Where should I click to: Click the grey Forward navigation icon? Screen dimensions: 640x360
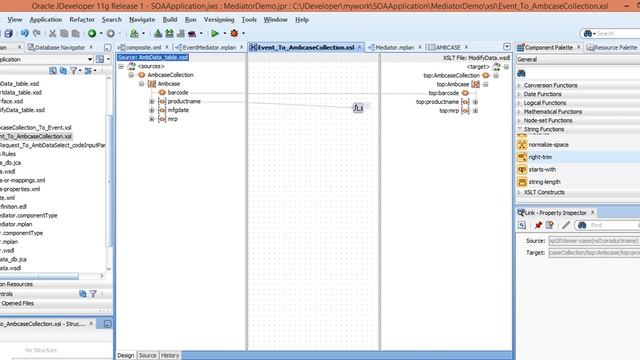(x=110, y=33)
